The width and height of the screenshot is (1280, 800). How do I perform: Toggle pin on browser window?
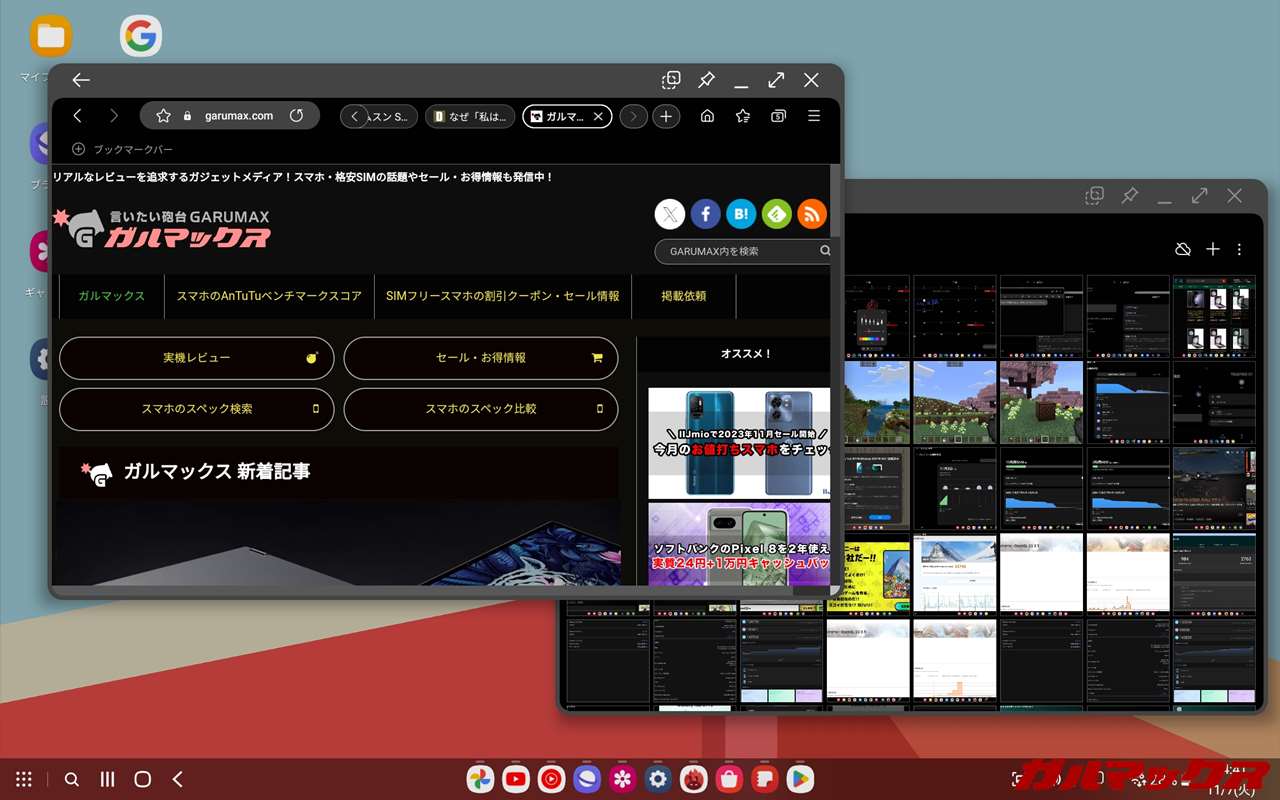point(706,80)
